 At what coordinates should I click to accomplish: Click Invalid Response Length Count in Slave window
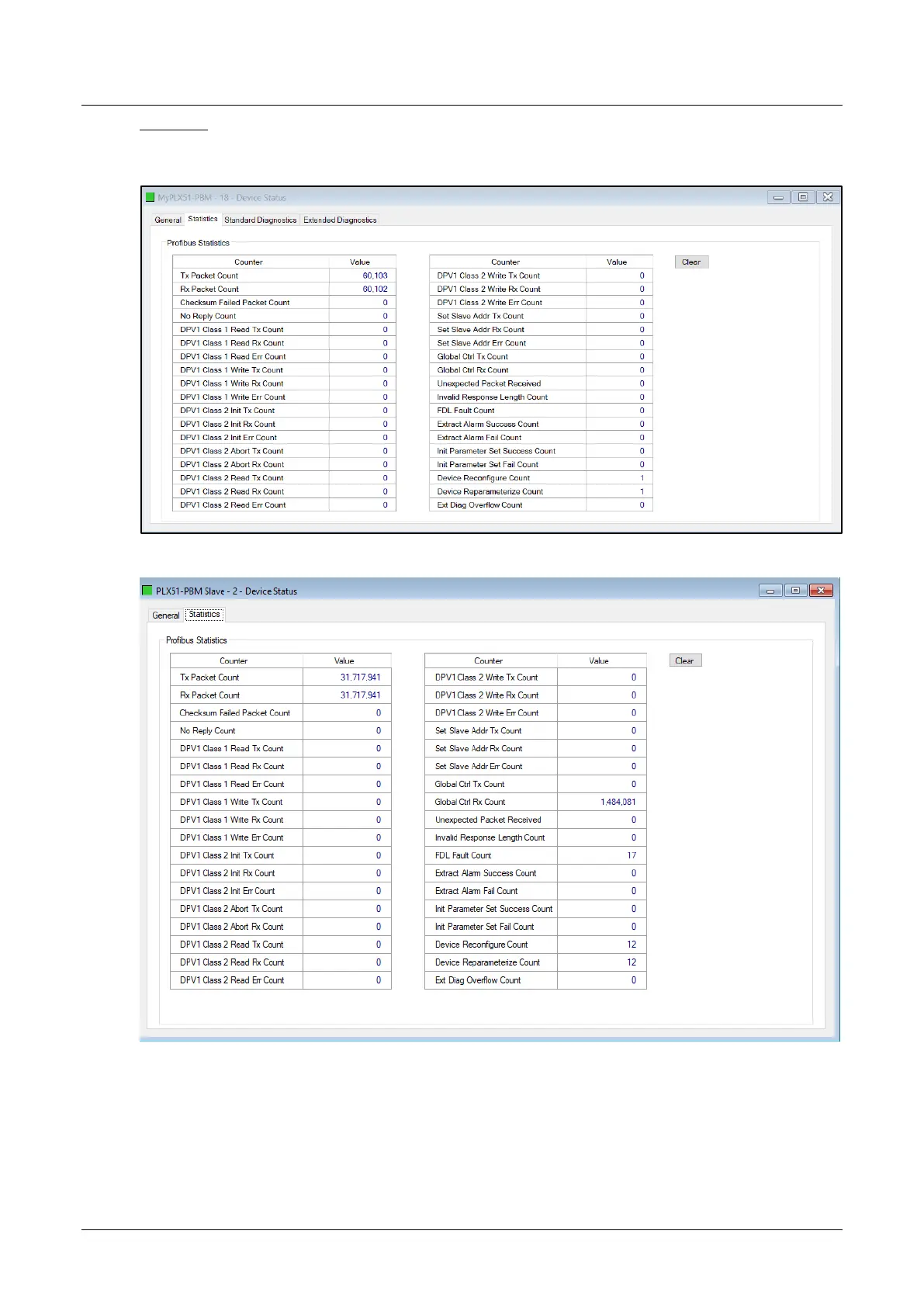(x=490, y=838)
